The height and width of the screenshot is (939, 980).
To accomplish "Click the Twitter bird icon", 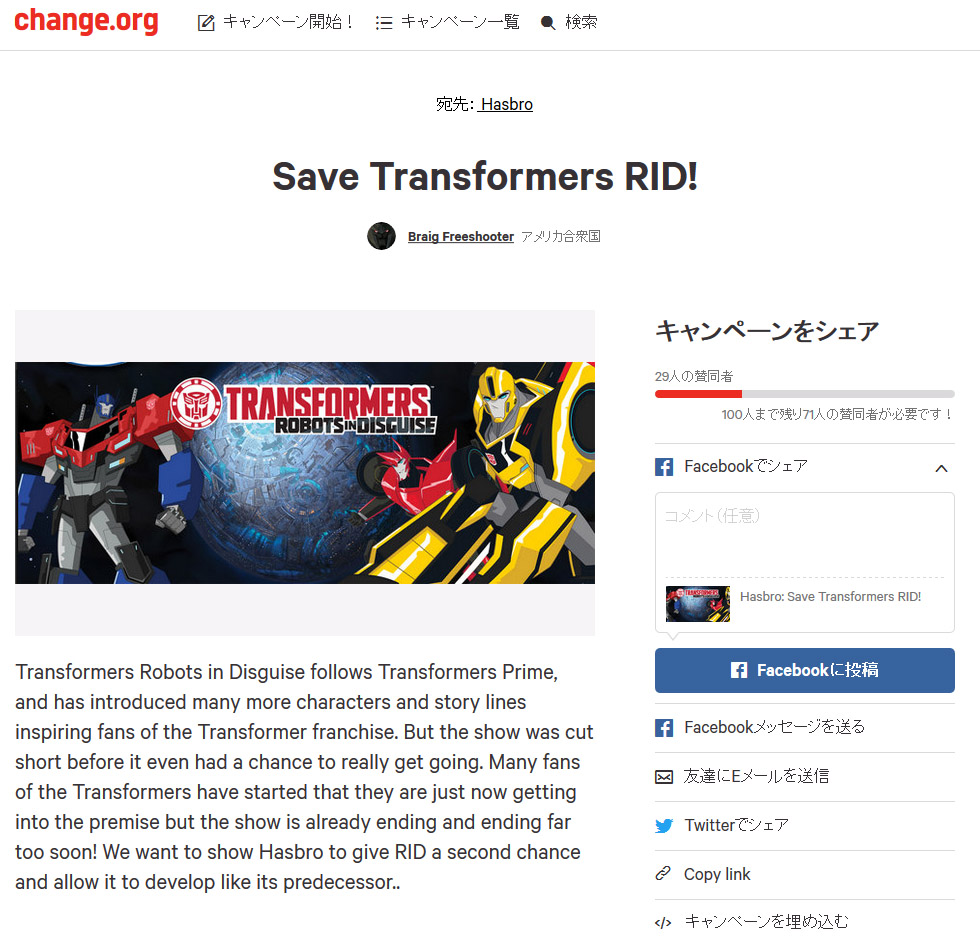I will click(664, 826).
